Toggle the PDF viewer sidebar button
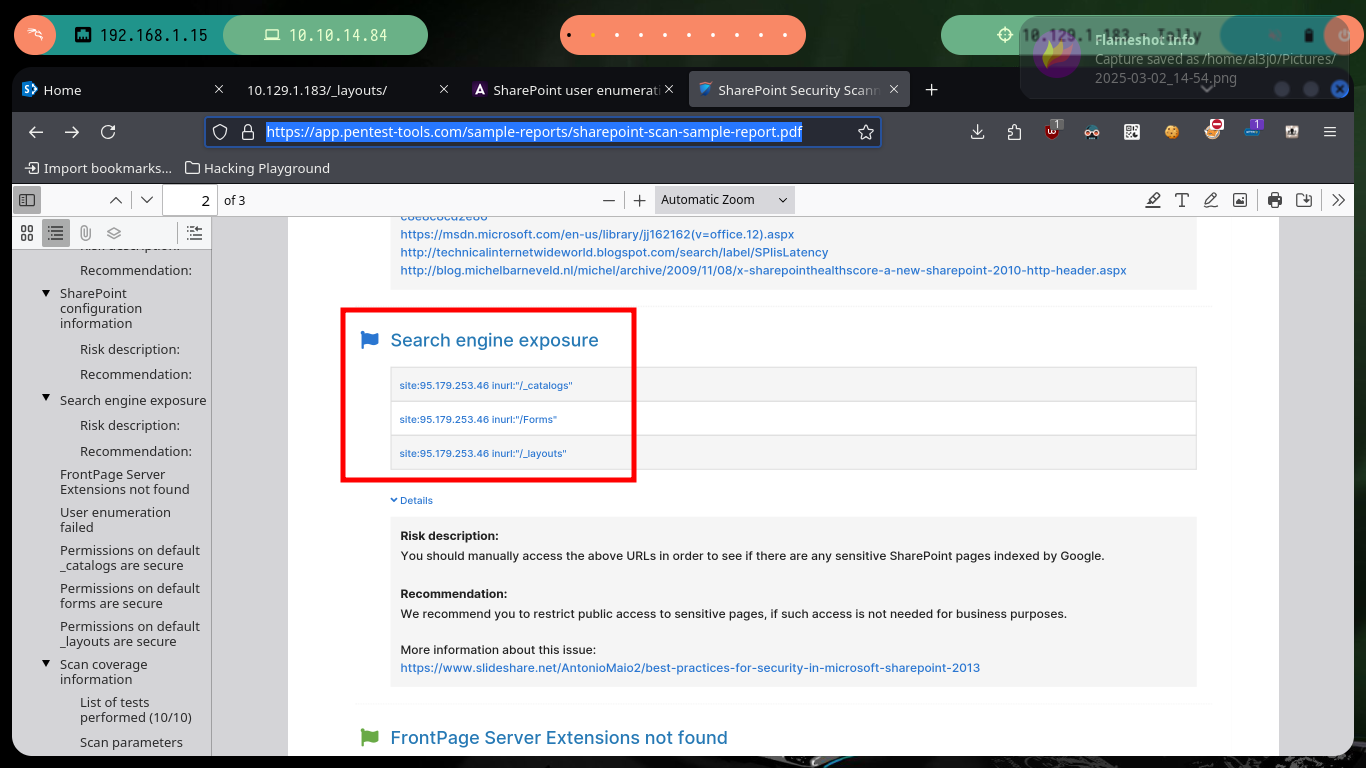This screenshot has width=1366, height=768. tap(27, 200)
